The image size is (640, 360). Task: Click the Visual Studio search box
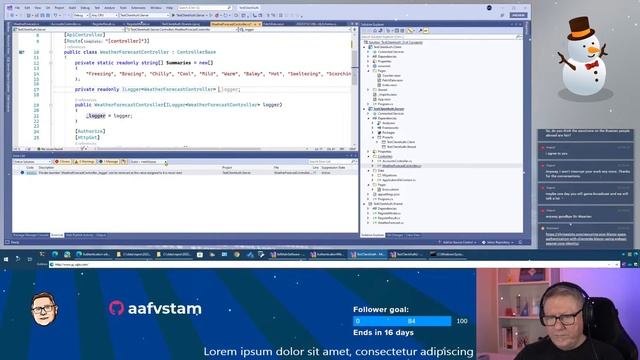pyautogui.click(x=205, y=8)
